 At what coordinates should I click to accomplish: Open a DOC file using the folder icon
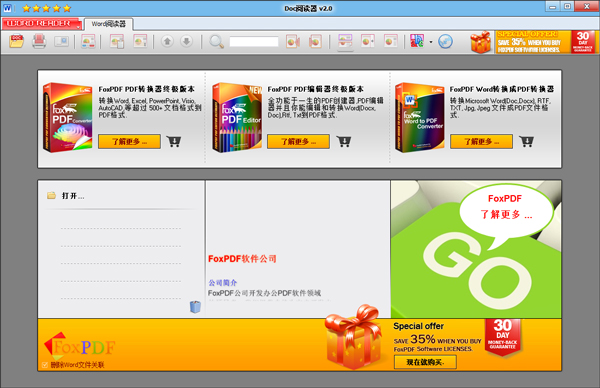point(17,41)
